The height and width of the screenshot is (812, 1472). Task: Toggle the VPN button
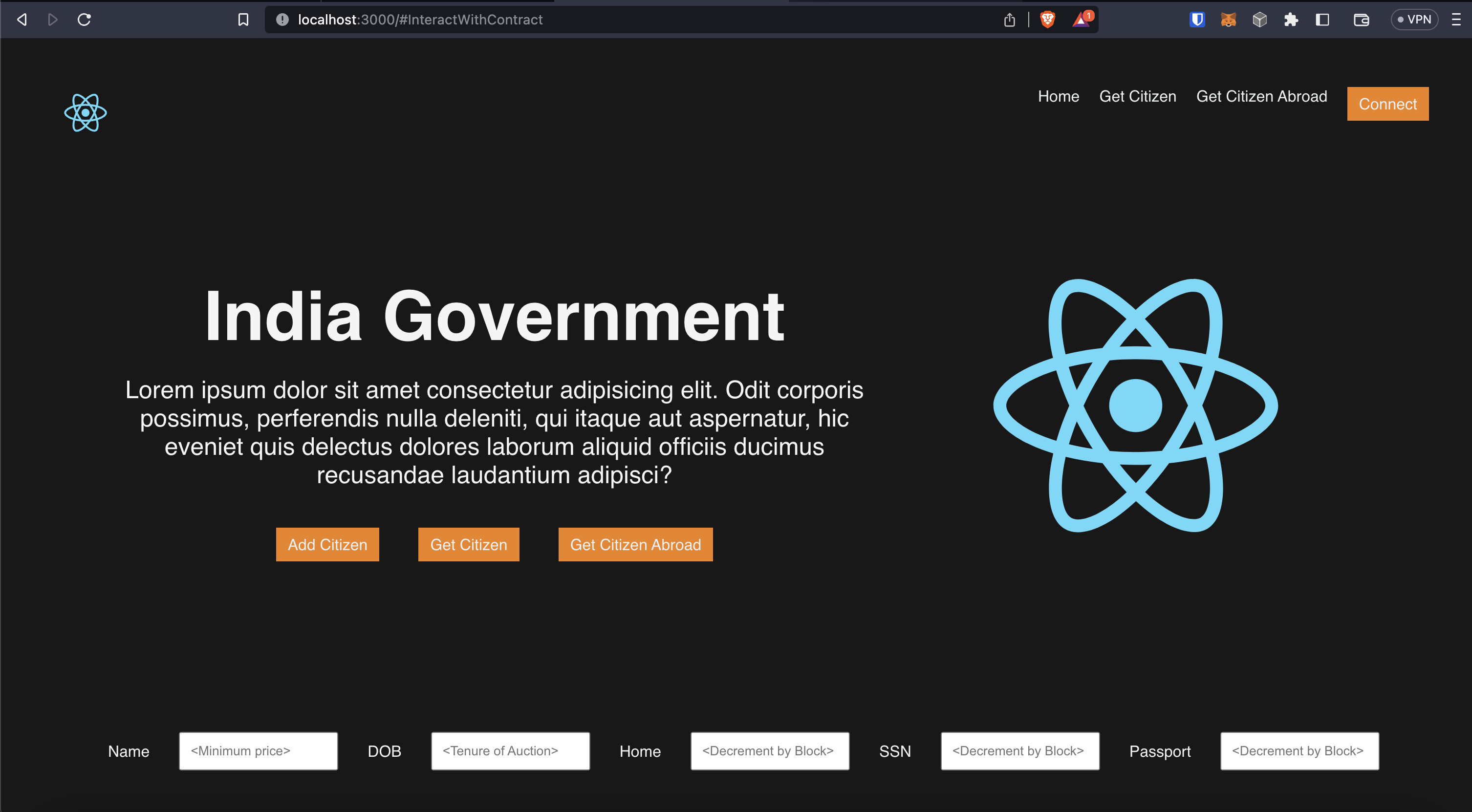1414,20
